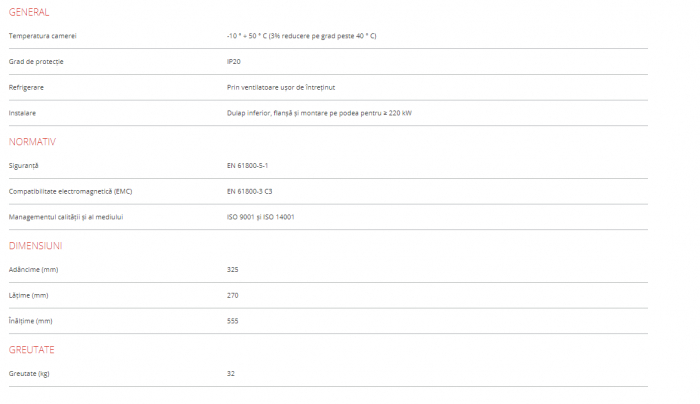
Task: Click the Refrigerare row label
Action: coord(26,87)
